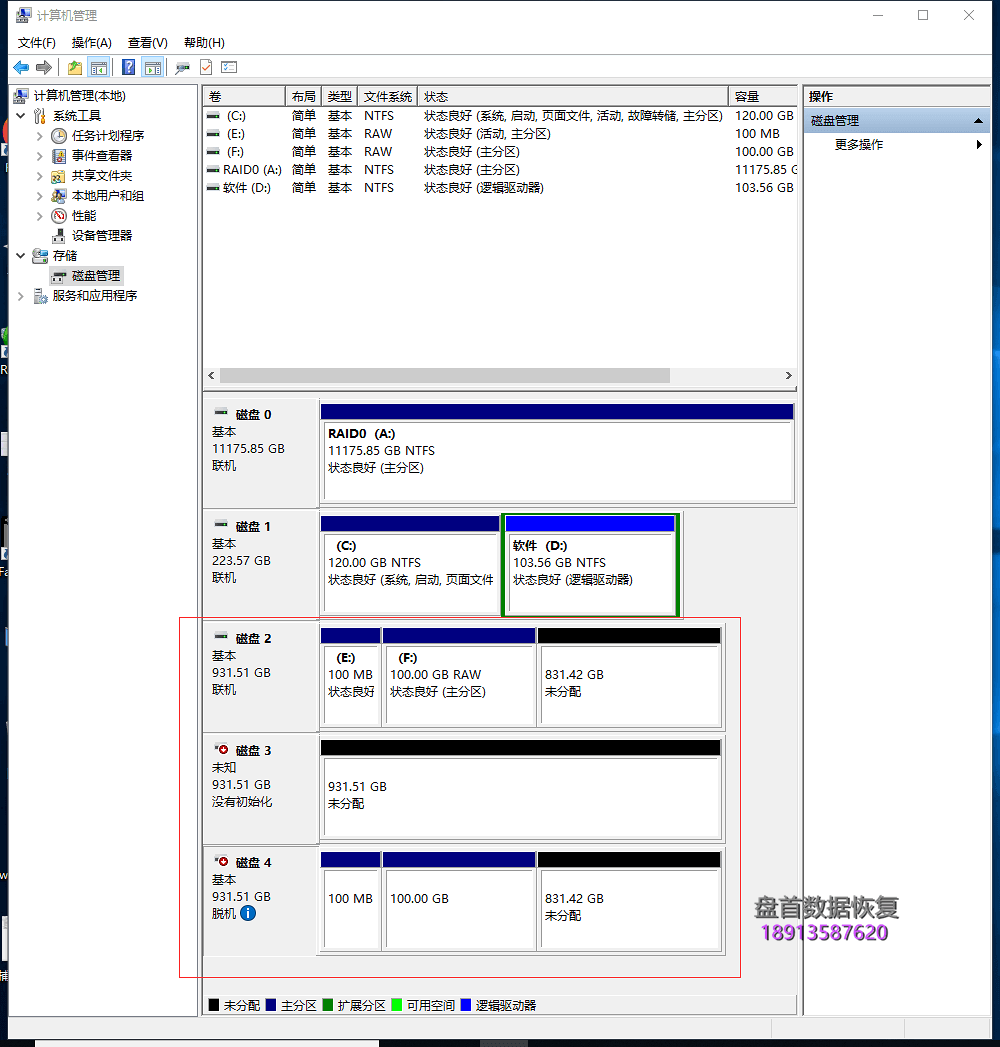Click the Services and Applications icon

pos(40,296)
